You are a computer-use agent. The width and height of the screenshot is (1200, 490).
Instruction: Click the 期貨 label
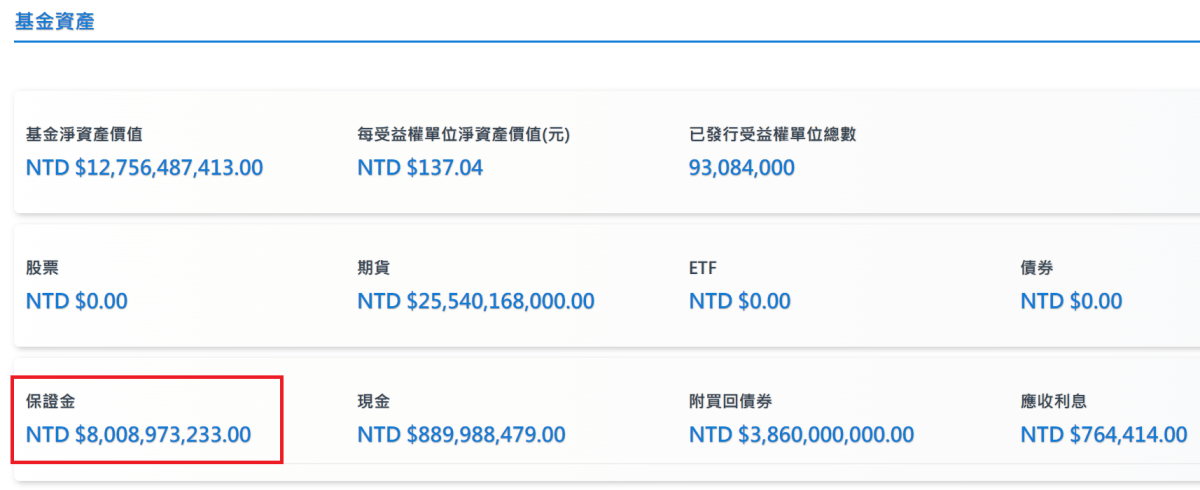pyautogui.click(x=374, y=268)
